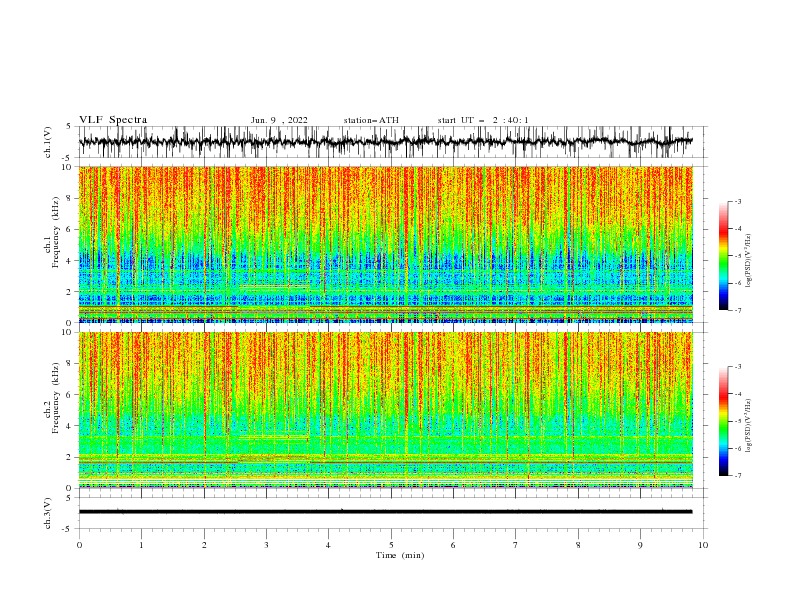Click the ch.2 spectrogram plot

[386, 410]
